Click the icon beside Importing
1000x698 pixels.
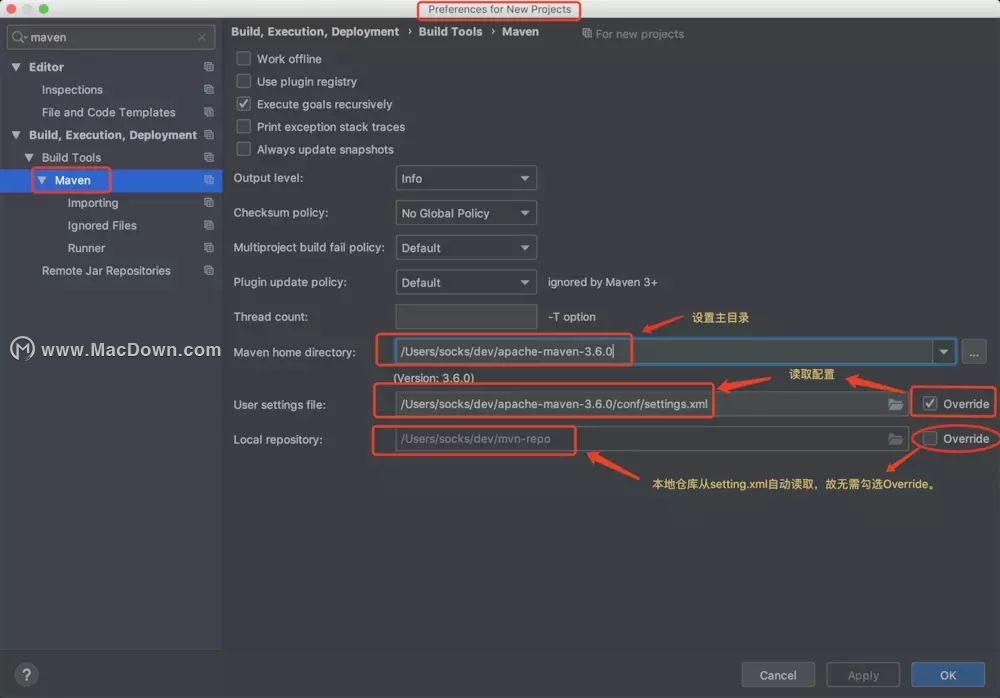click(209, 202)
